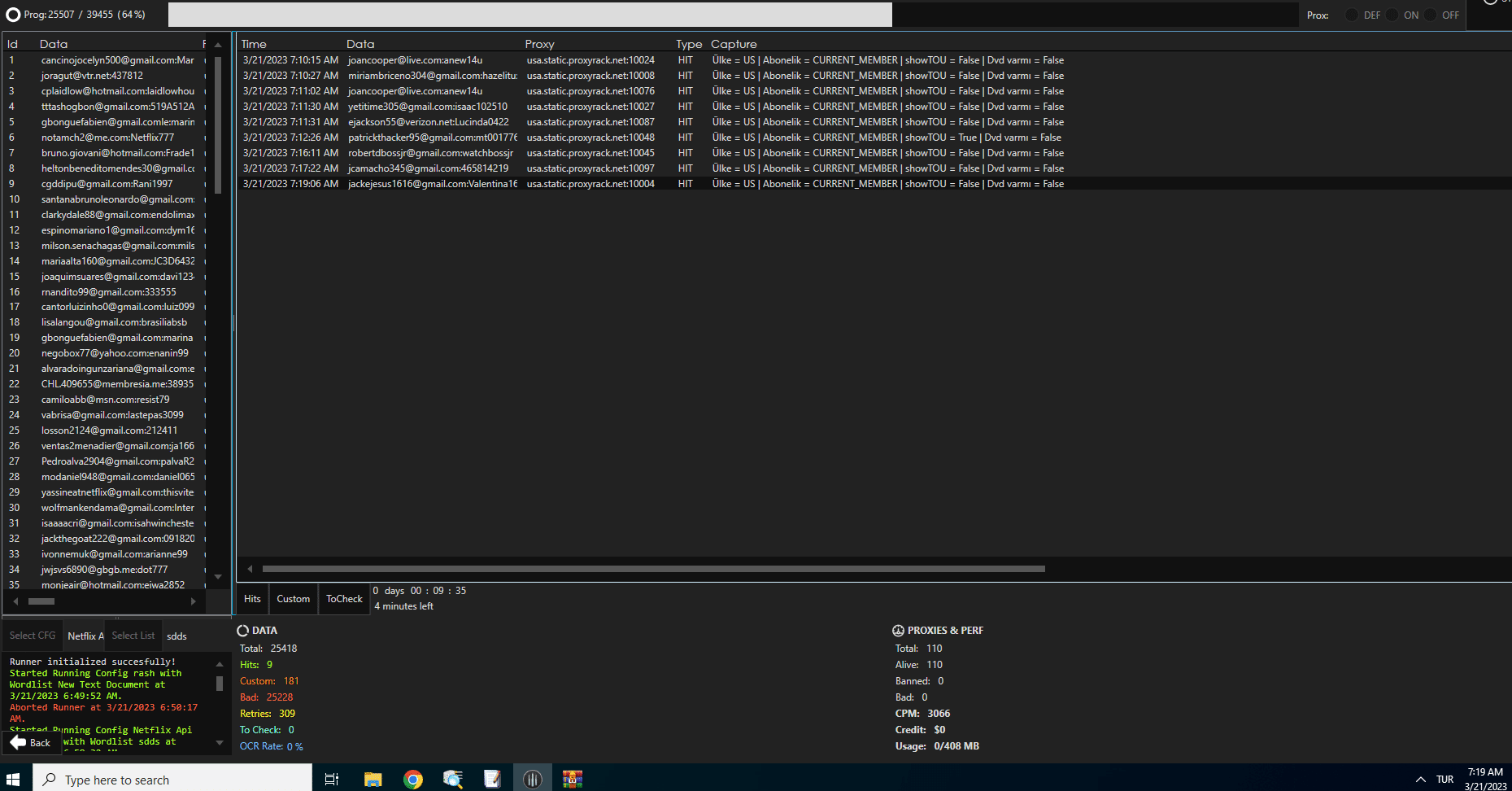The width and height of the screenshot is (1512, 791).
Task: Show hidden system tray icons
Action: tap(1421, 780)
